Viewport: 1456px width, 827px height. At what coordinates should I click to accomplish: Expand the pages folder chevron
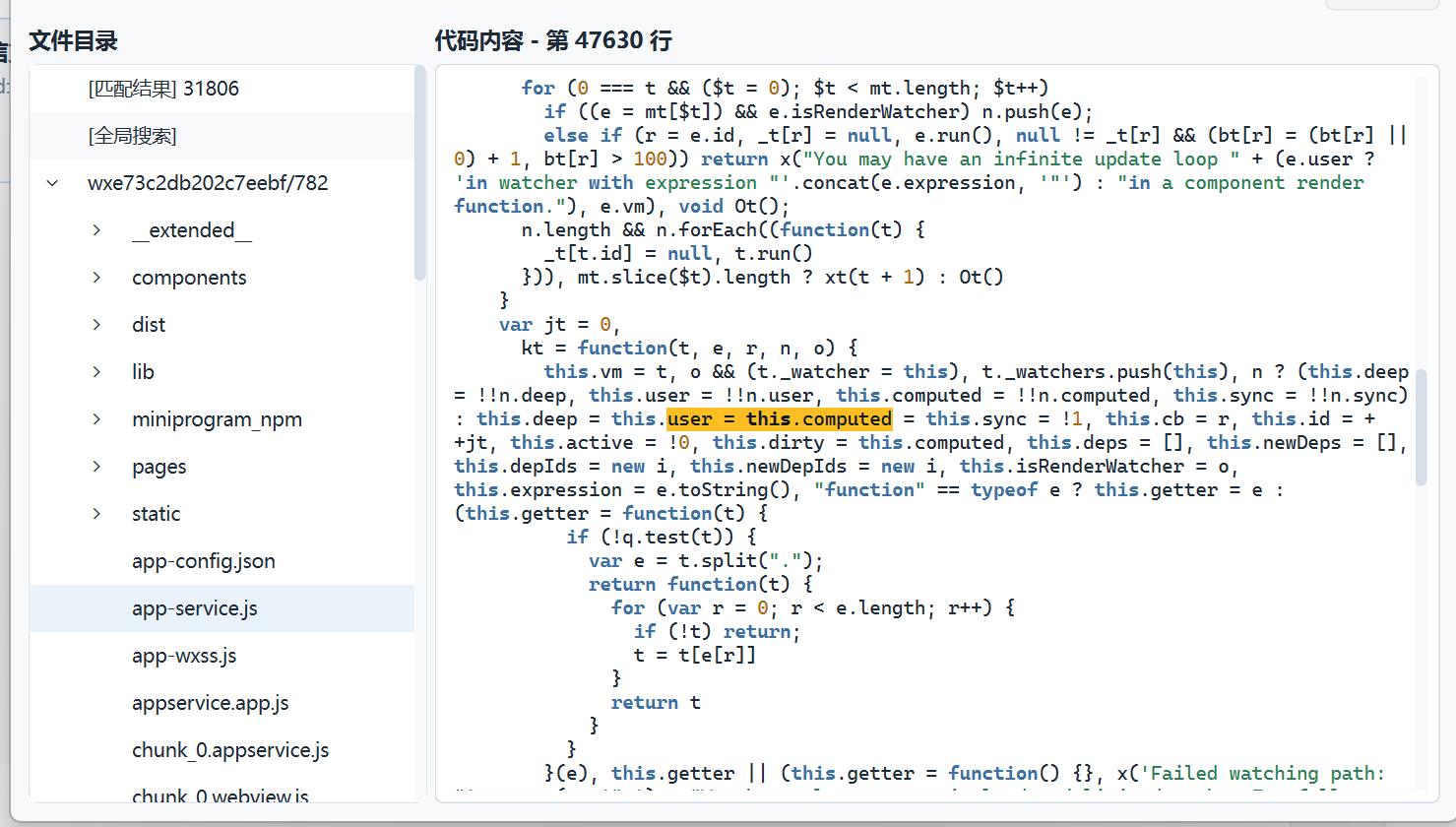click(x=96, y=467)
